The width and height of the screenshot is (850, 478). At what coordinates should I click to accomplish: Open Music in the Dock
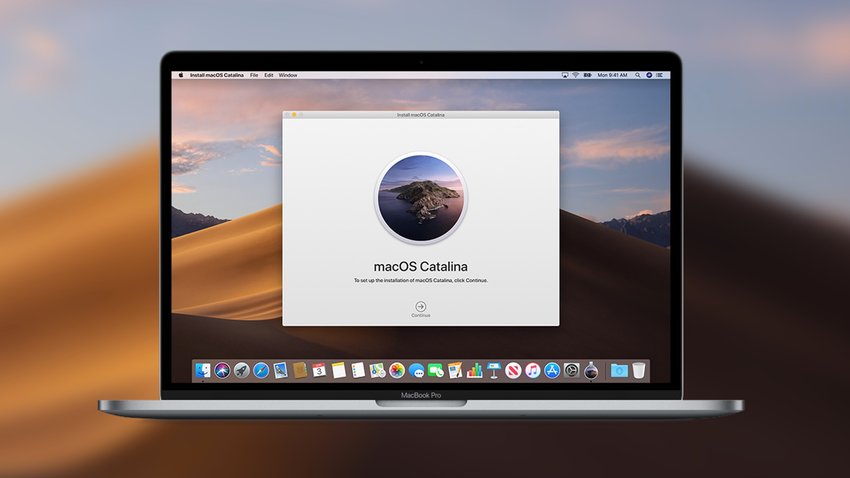(533, 370)
